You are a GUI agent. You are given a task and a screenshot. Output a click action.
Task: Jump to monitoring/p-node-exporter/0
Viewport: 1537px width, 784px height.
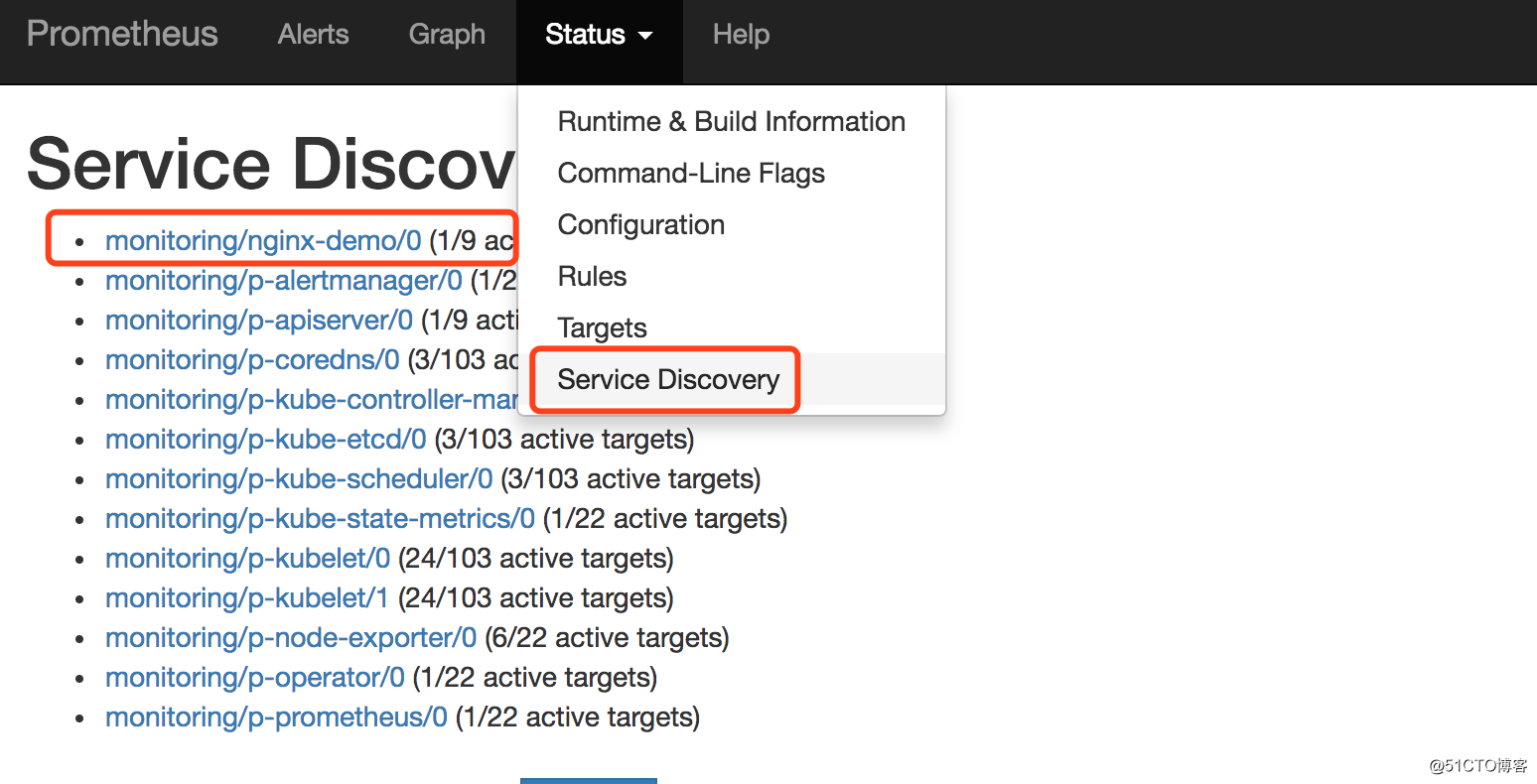[x=291, y=637]
